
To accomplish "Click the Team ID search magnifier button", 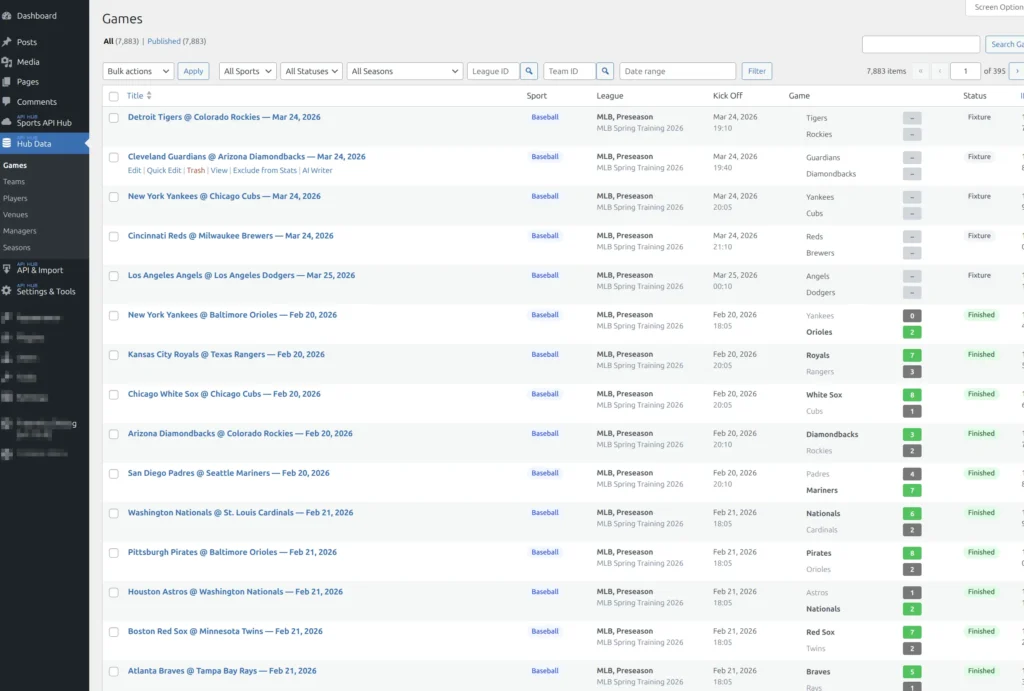I will (x=605, y=71).
